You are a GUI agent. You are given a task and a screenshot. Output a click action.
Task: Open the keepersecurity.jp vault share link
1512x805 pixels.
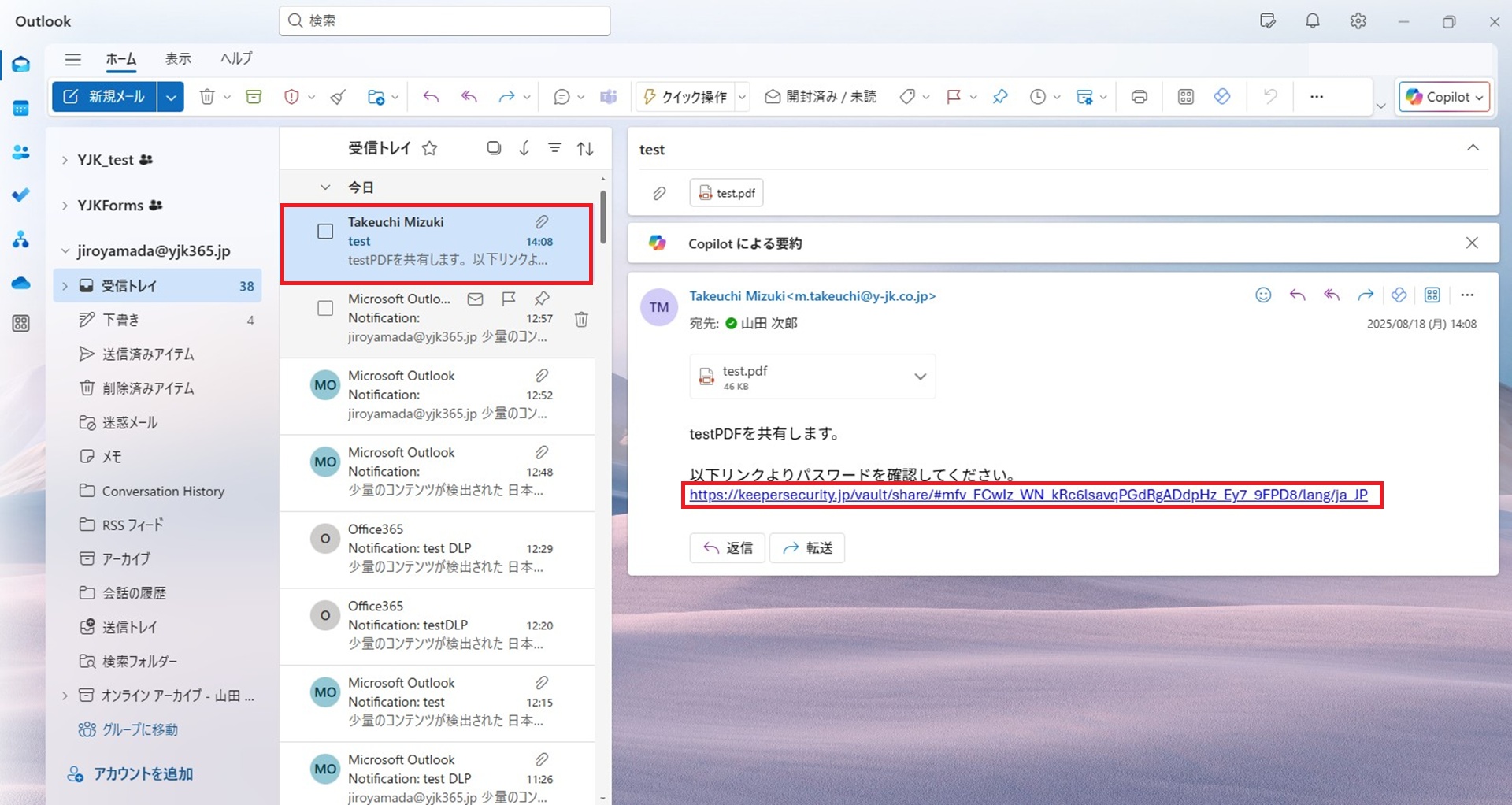[x=1028, y=495]
